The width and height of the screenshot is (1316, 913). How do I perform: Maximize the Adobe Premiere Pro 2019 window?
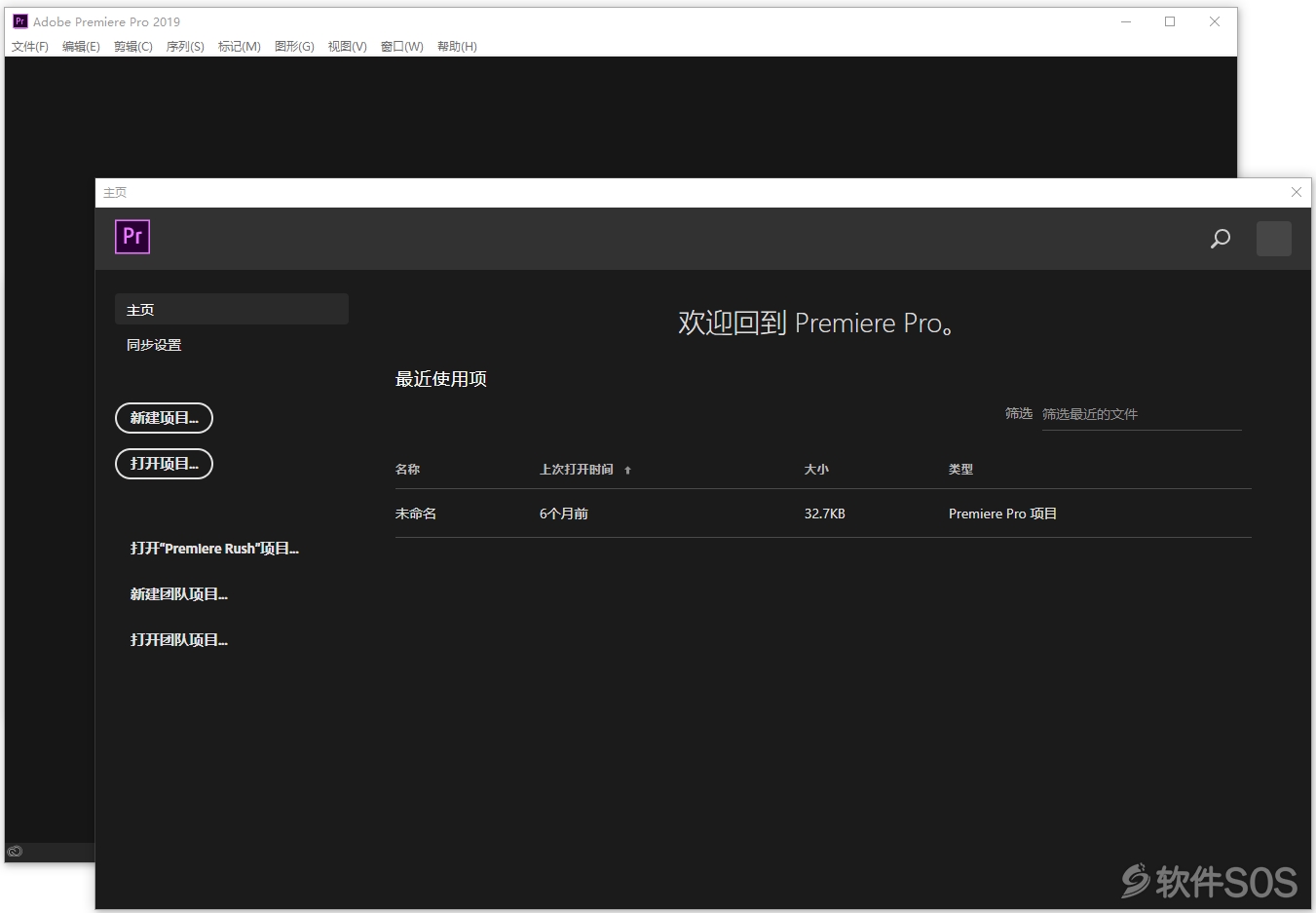pos(1170,21)
